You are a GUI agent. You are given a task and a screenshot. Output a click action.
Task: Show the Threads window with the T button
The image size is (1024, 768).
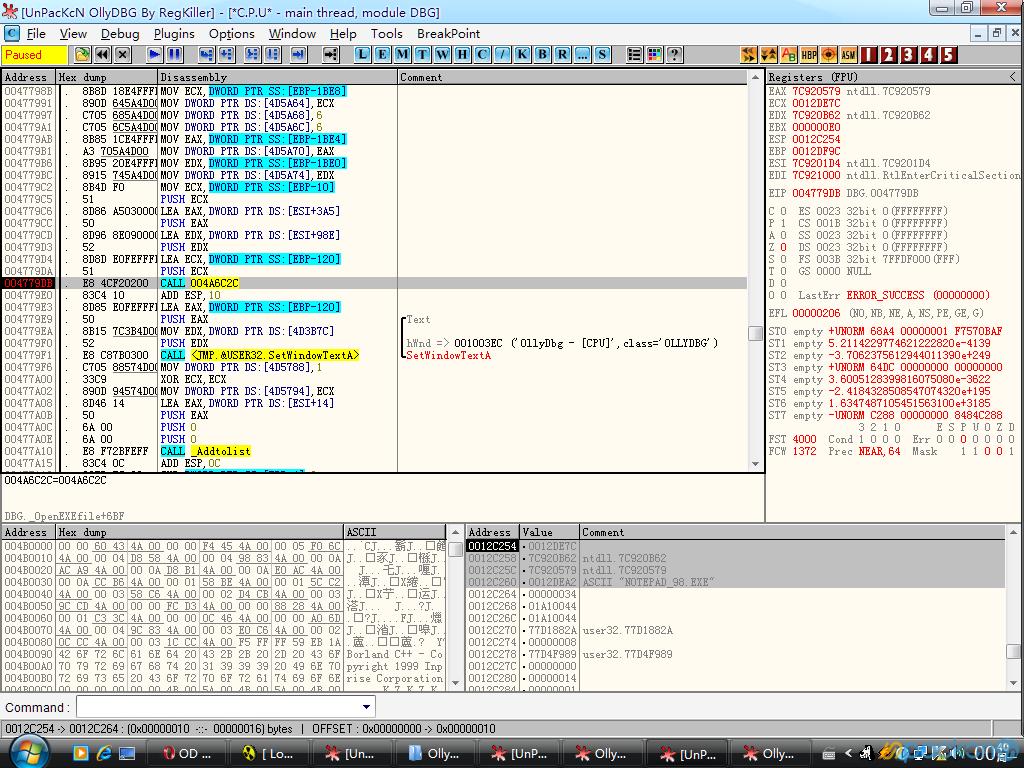[x=422, y=54]
